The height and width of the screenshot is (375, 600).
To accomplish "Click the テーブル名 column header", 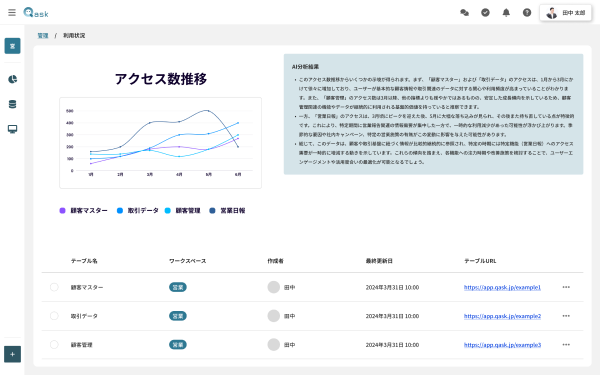I will (84, 261).
